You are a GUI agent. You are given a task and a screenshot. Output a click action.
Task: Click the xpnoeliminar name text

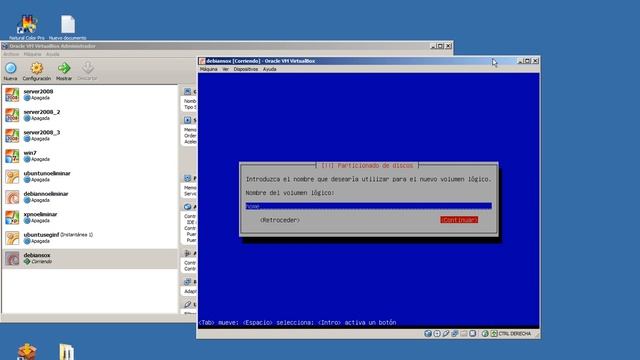tap(40, 214)
